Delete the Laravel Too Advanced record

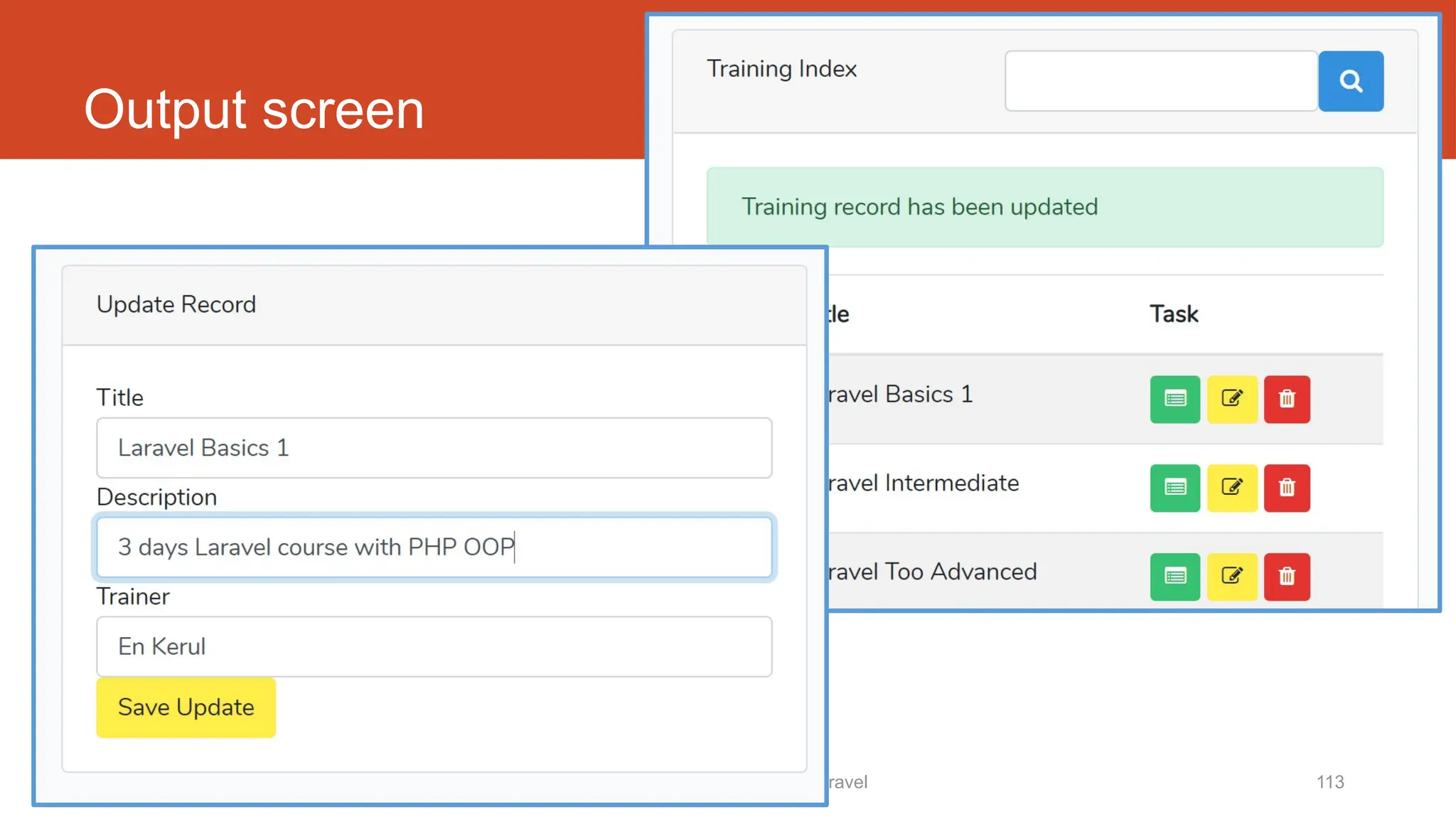pyautogui.click(x=1287, y=577)
